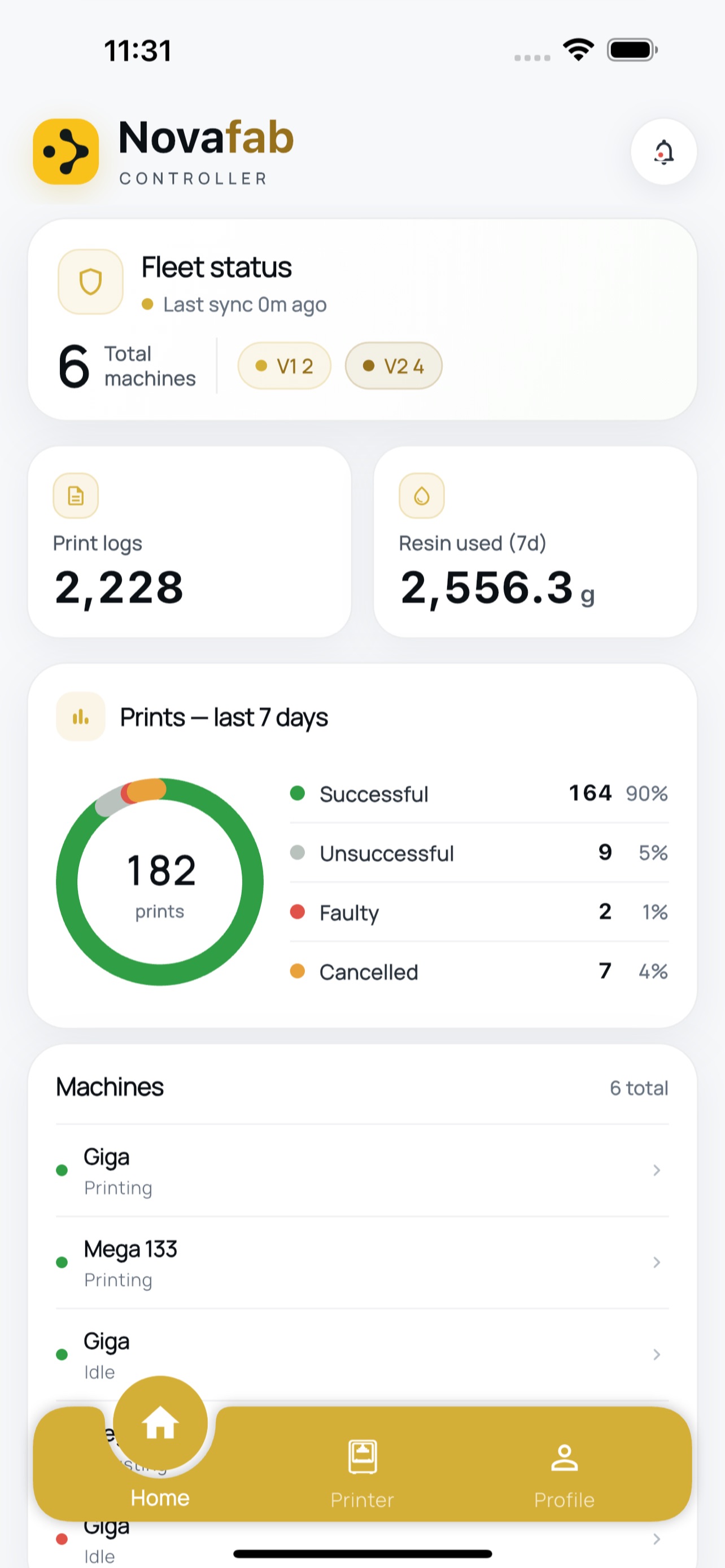Image resolution: width=725 pixels, height=1568 pixels.
Task: Tap the Novafab logo icon
Action: pos(65,152)
